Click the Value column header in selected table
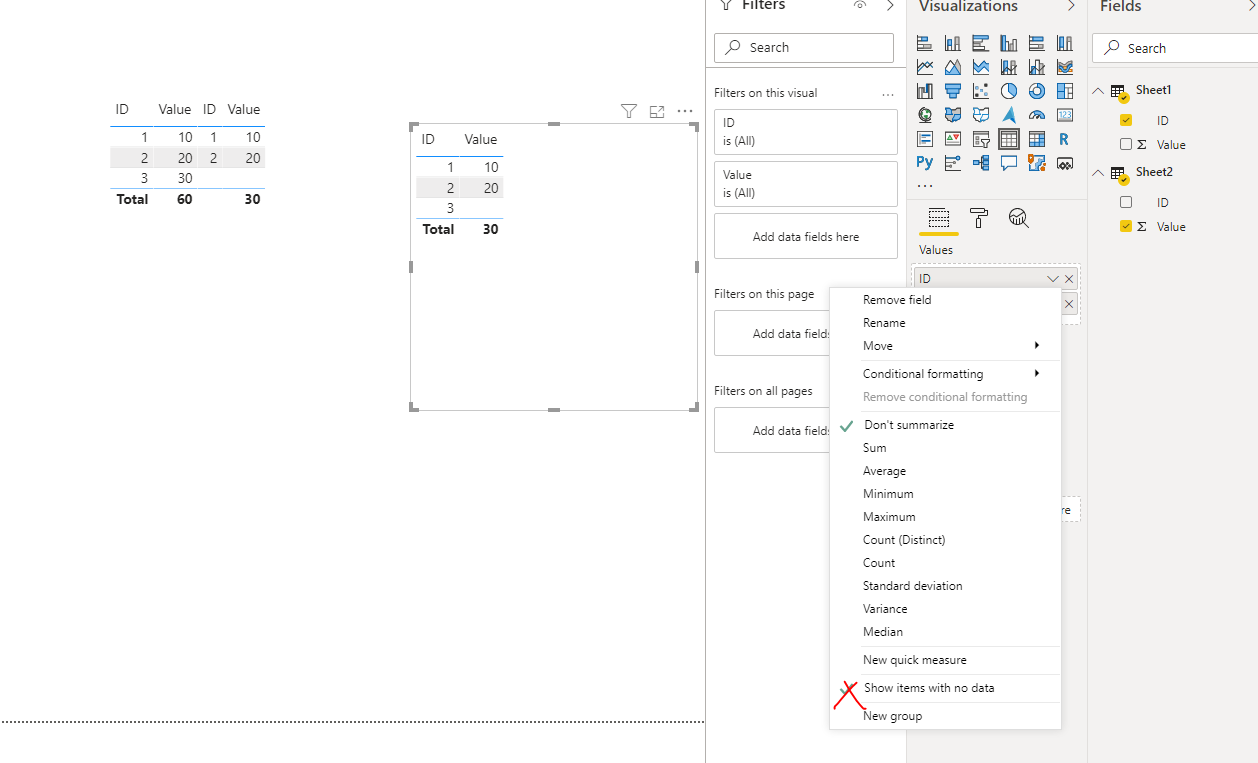1258x763 pixels. tap(481, 139)
